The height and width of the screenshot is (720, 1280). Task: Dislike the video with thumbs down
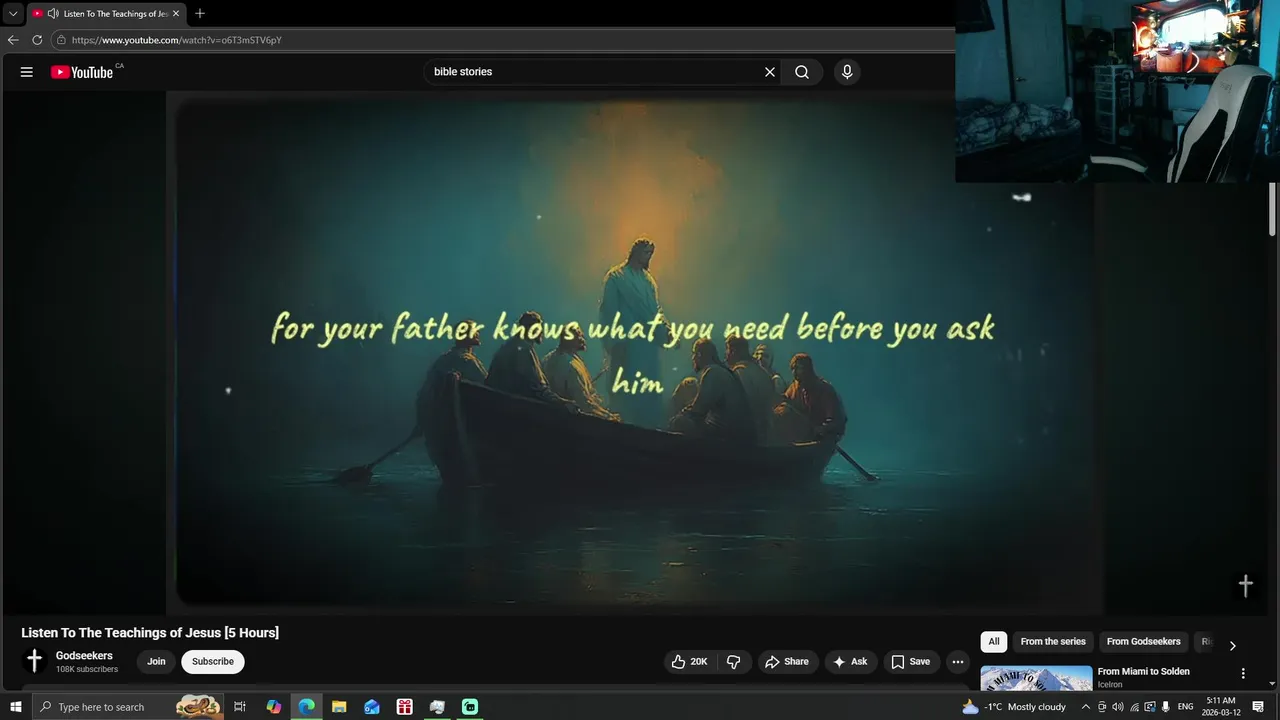pyautogui.click(x=734, y=662)
